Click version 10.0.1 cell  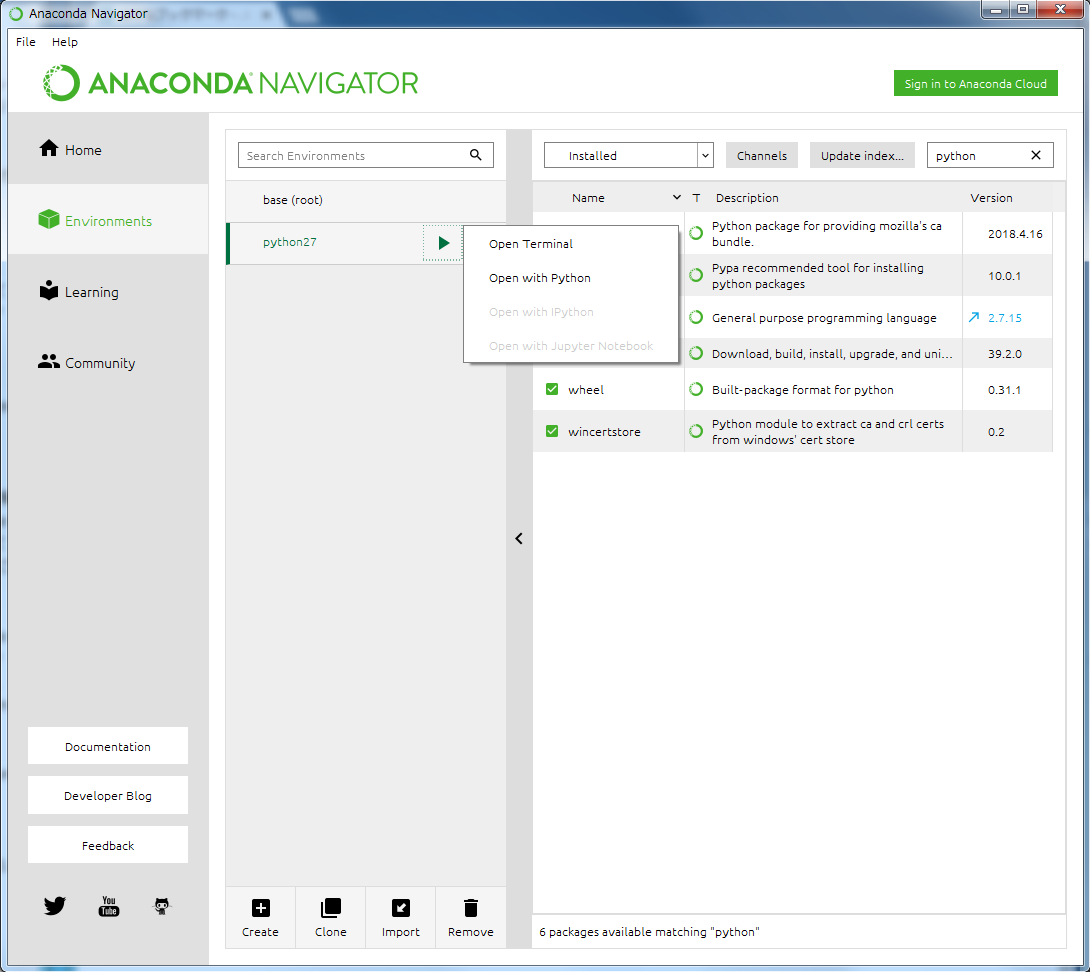tap(1004, 275)
